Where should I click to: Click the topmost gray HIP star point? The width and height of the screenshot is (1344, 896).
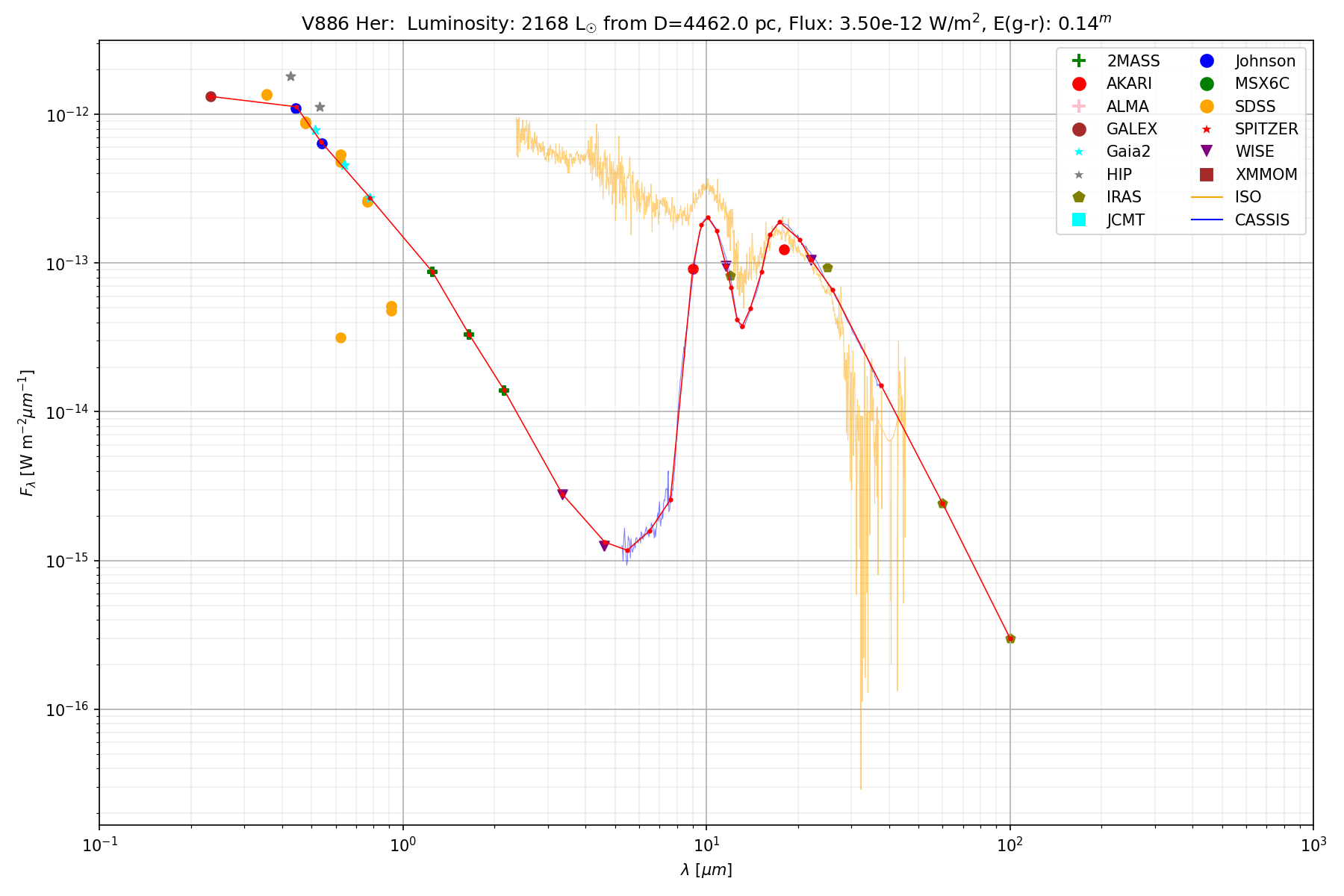[x=290, y=76]
